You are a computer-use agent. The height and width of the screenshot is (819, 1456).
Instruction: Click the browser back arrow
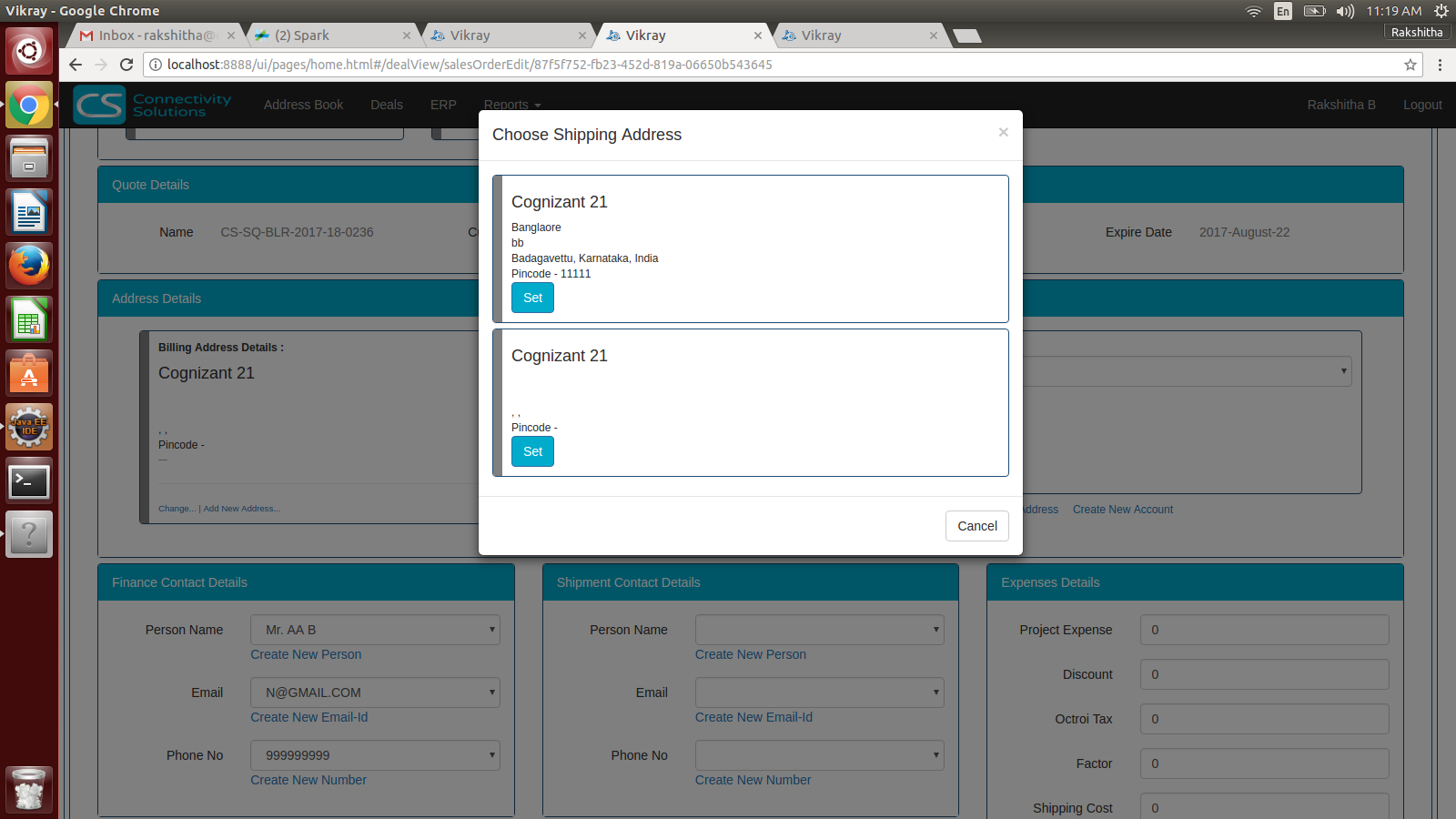76,65
